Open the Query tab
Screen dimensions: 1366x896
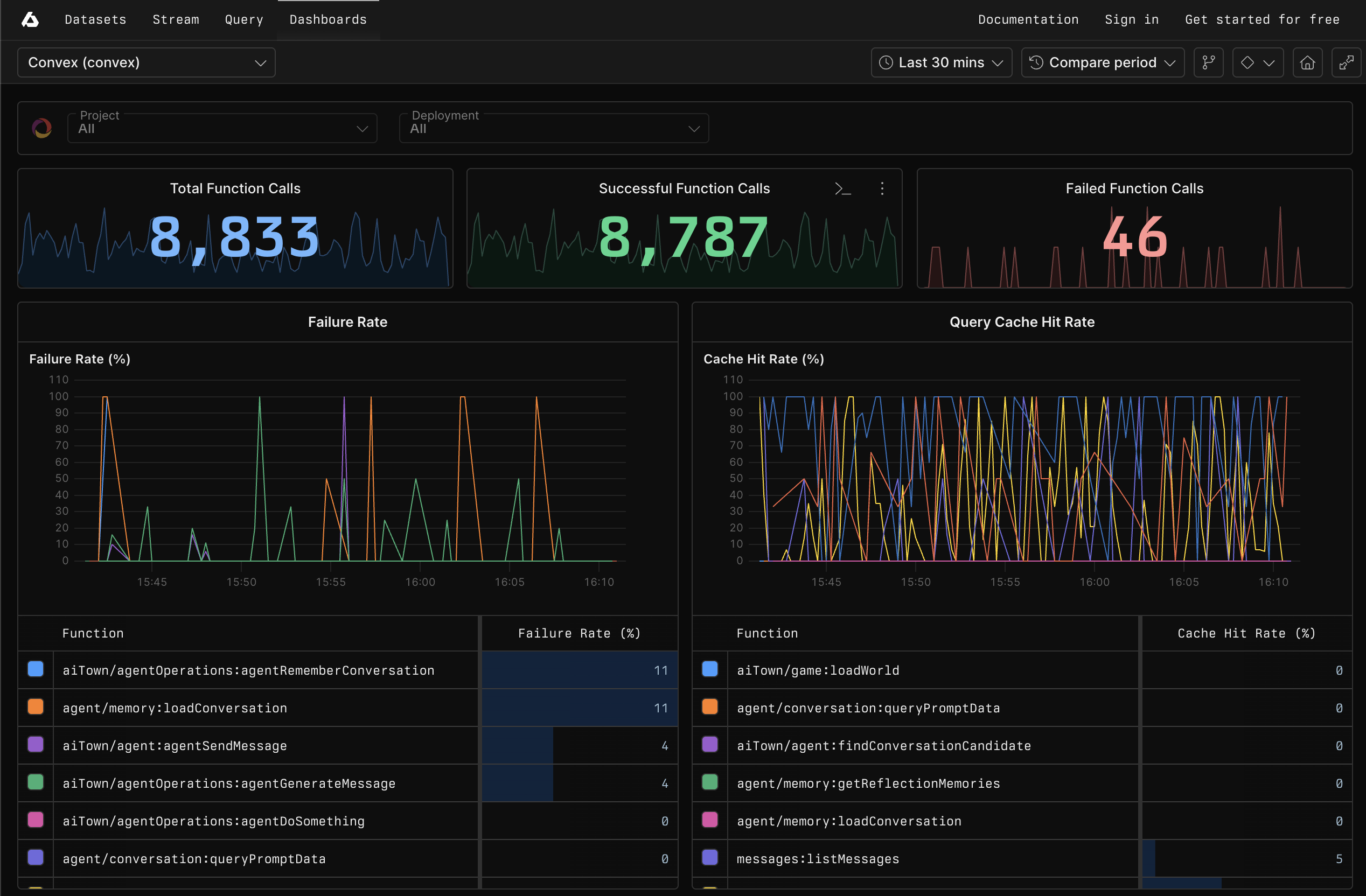point(244,19)
